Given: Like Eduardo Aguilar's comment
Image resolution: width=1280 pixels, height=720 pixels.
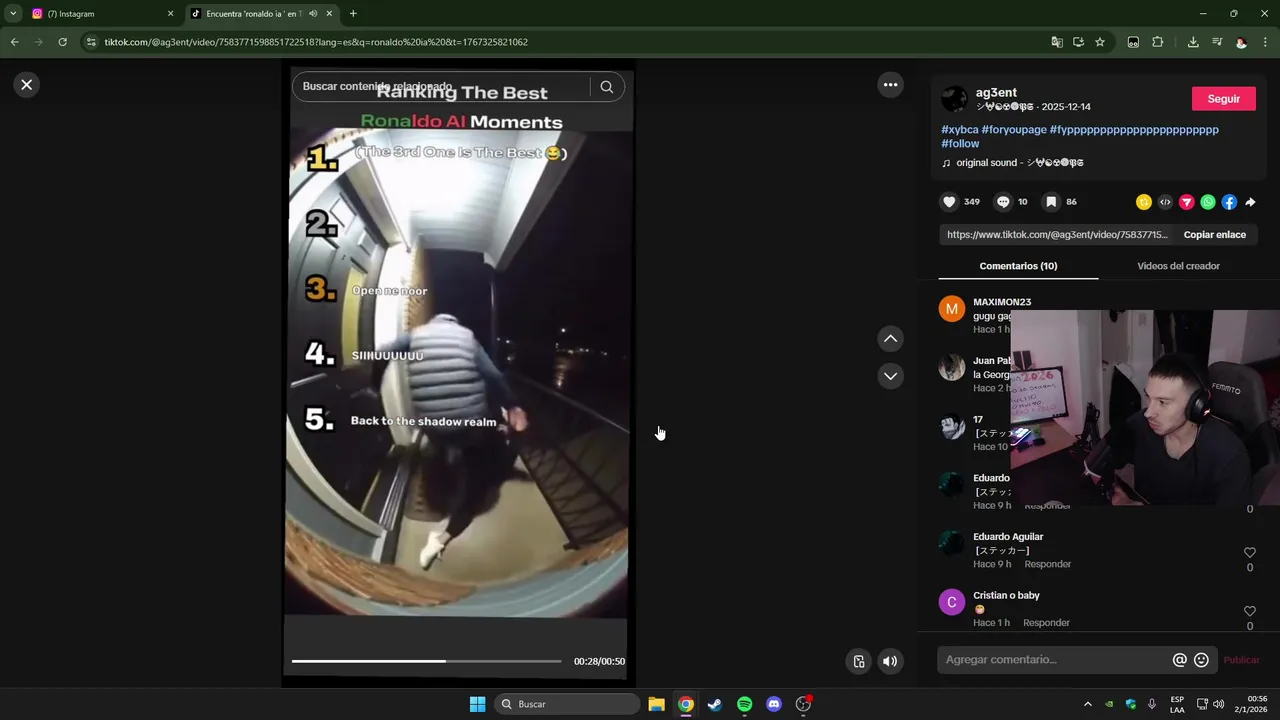Looking at the screenshot, I should click(x=1249, y=552).
